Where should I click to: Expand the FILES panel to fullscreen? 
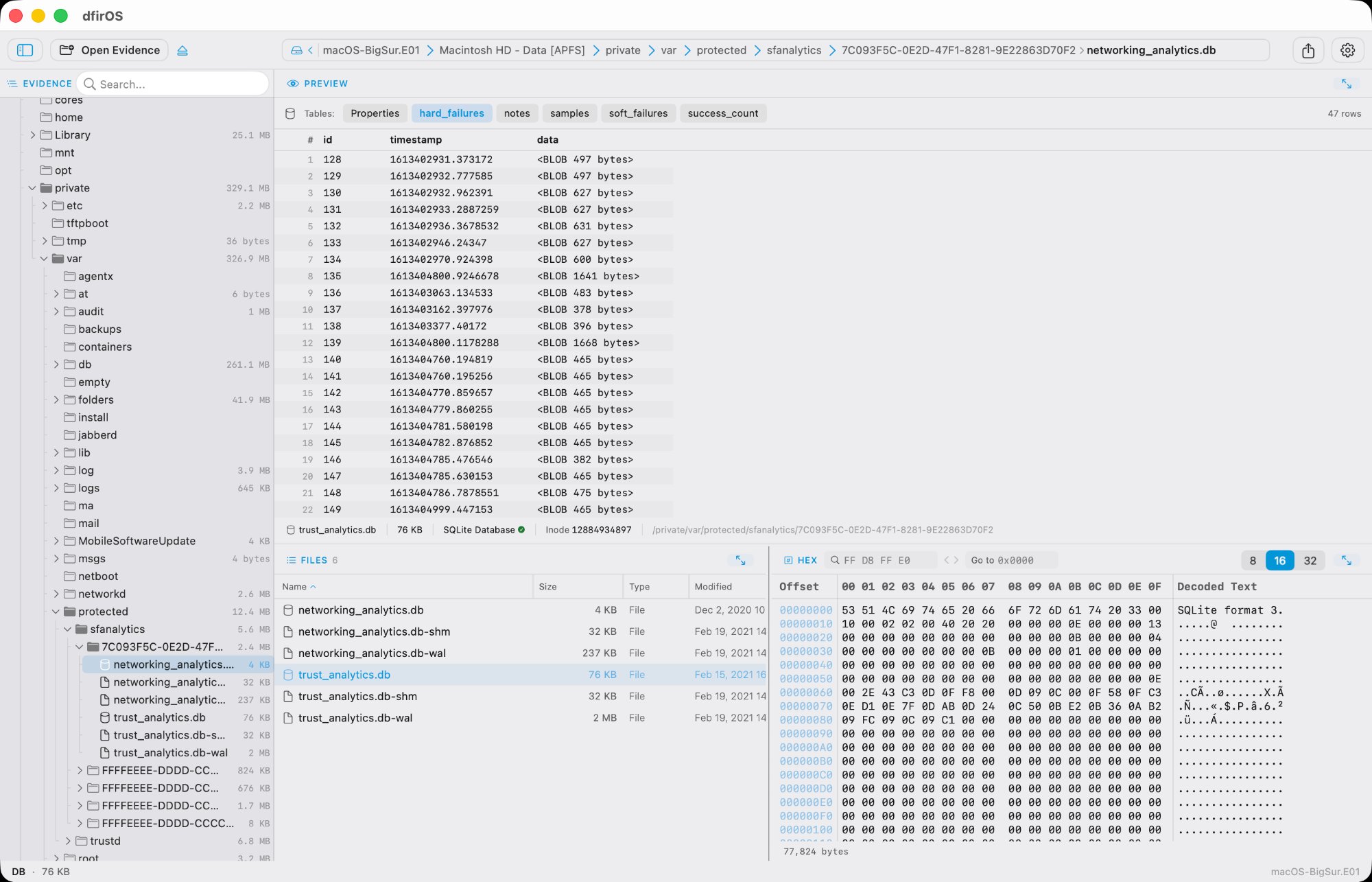tap(740, 560)
